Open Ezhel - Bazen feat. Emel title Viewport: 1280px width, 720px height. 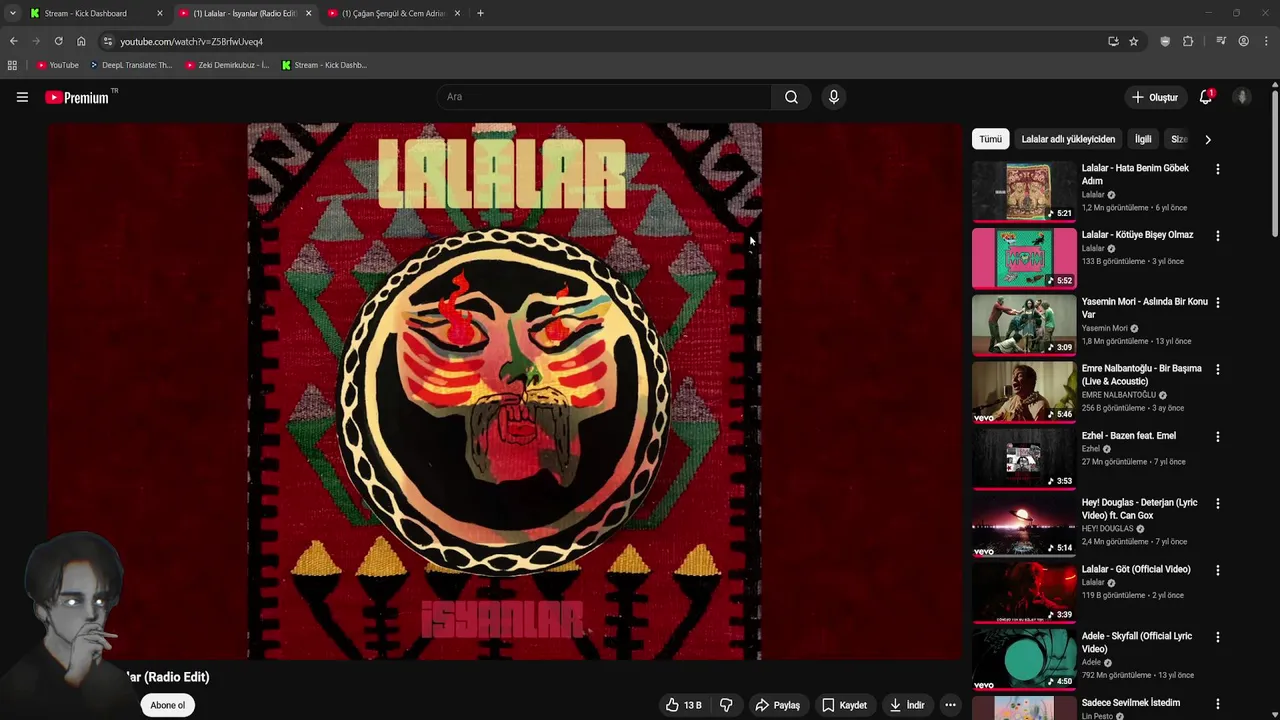pyautogui.click(x=1128, y=436)
